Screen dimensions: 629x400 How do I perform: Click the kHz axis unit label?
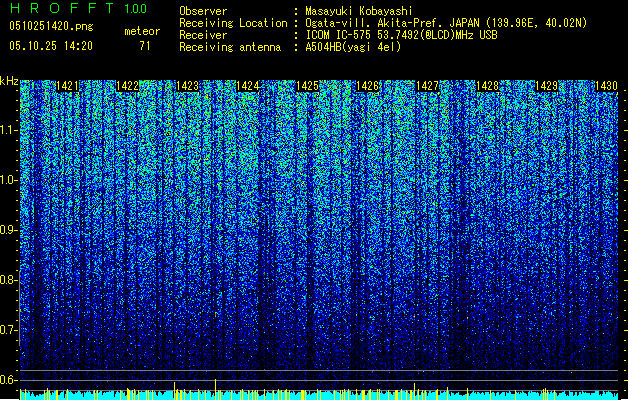click(9, 81)
